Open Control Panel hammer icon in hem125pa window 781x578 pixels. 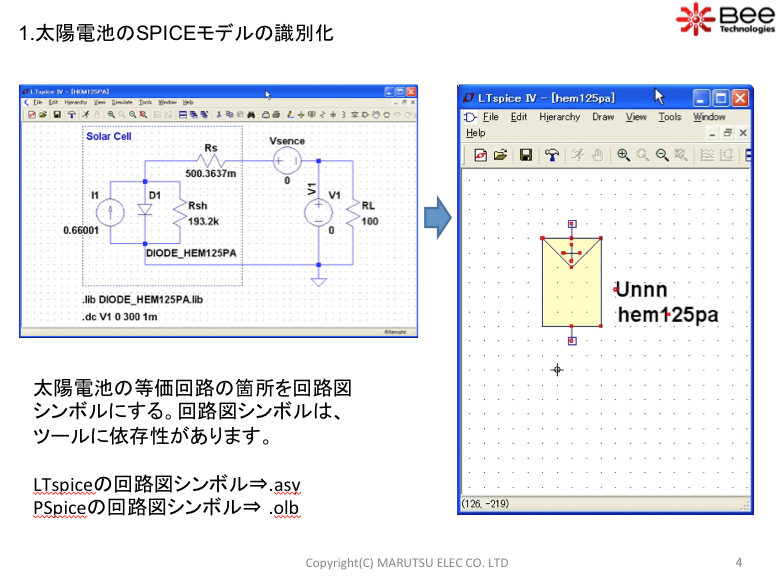[551, 155]
